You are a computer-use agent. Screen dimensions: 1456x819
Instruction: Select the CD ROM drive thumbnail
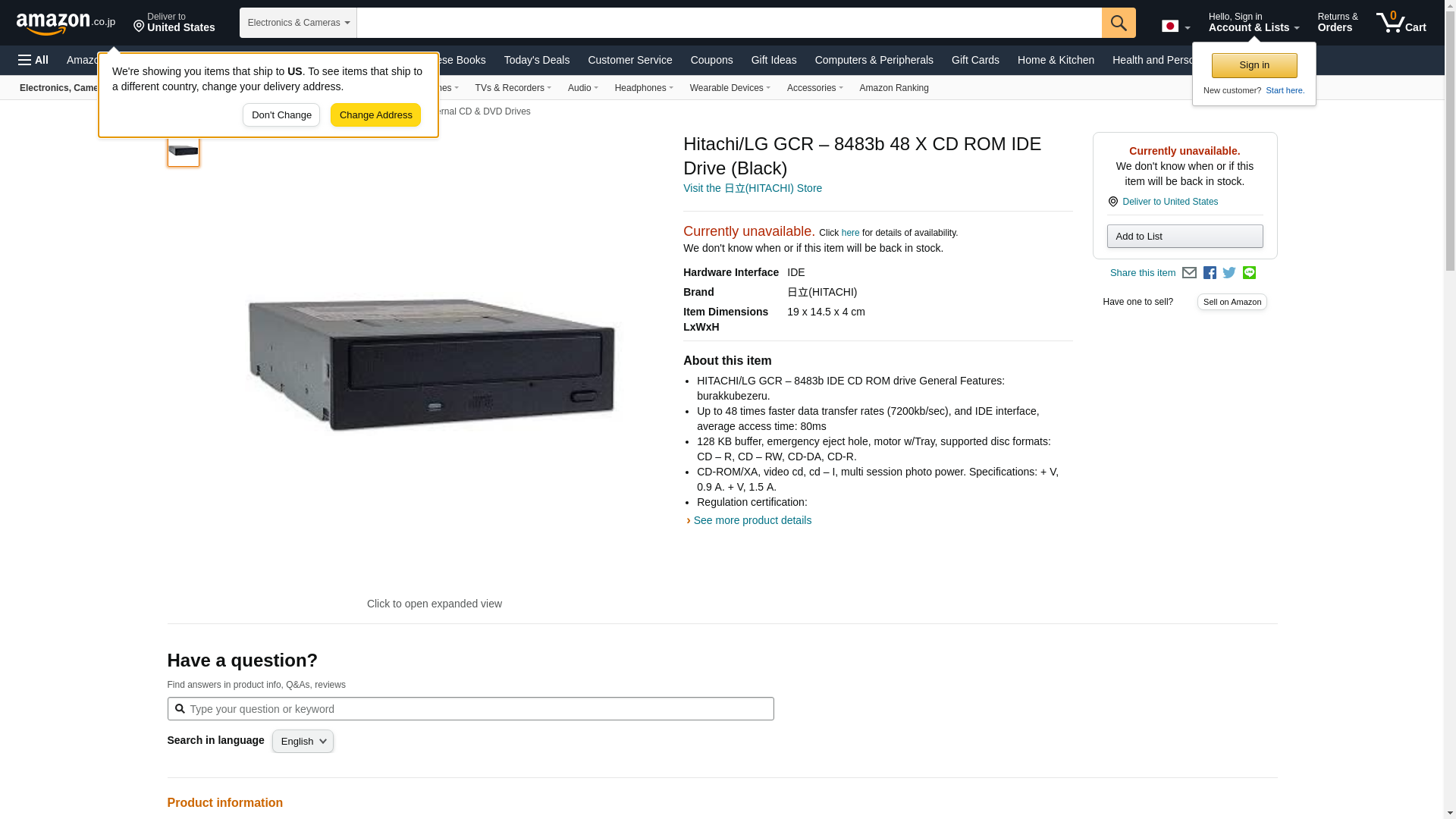184,150
